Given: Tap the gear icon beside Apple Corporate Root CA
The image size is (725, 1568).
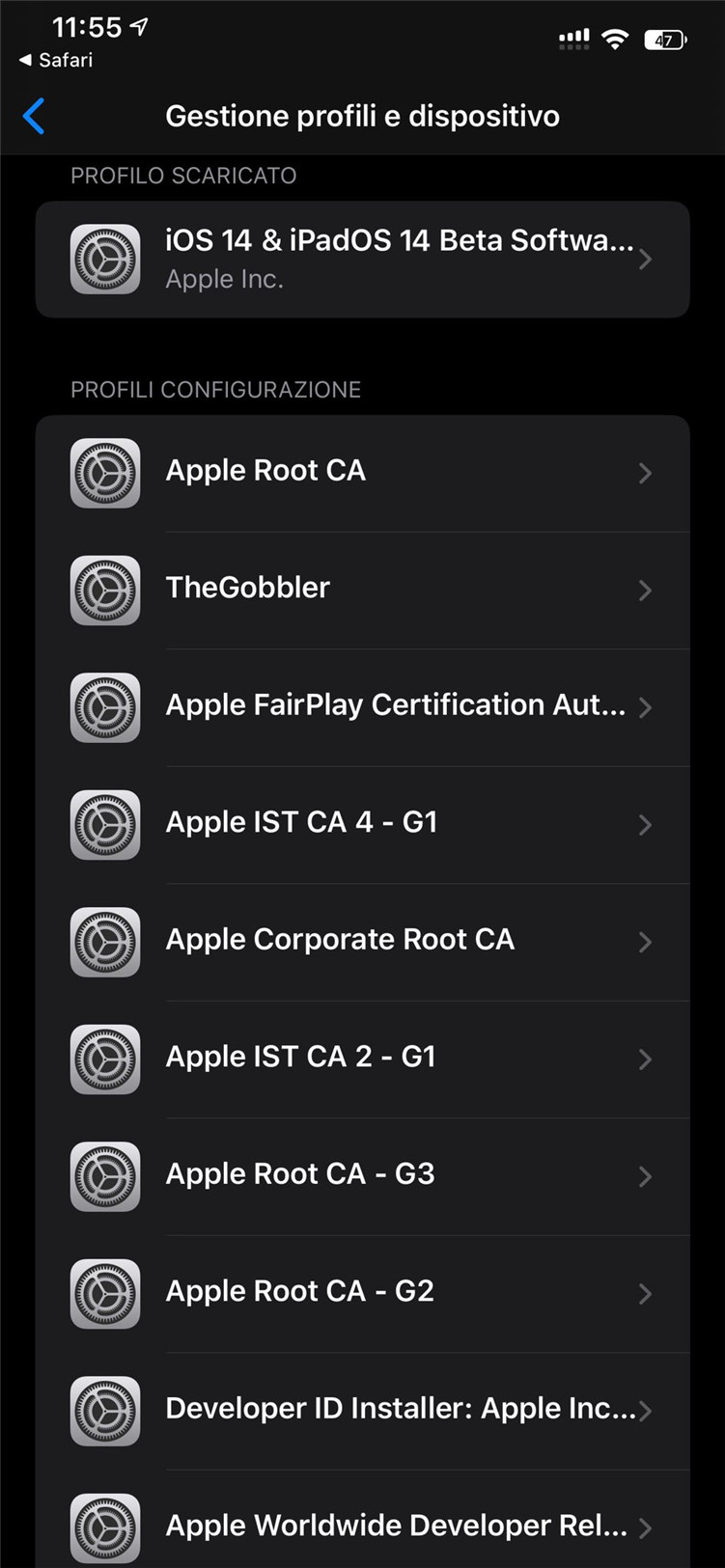Looking at the screenshot, I should coord(105,942).
